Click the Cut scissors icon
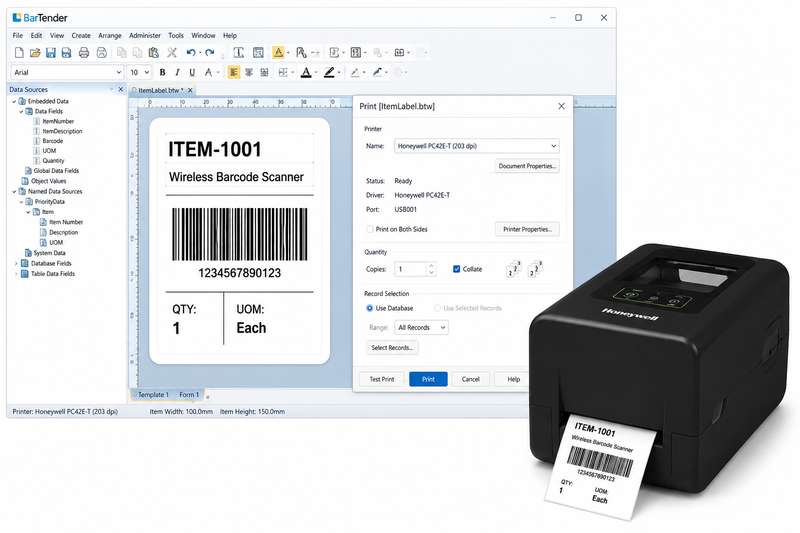The width and height of the screenshot is (800, 533). [x=172, y=53]
